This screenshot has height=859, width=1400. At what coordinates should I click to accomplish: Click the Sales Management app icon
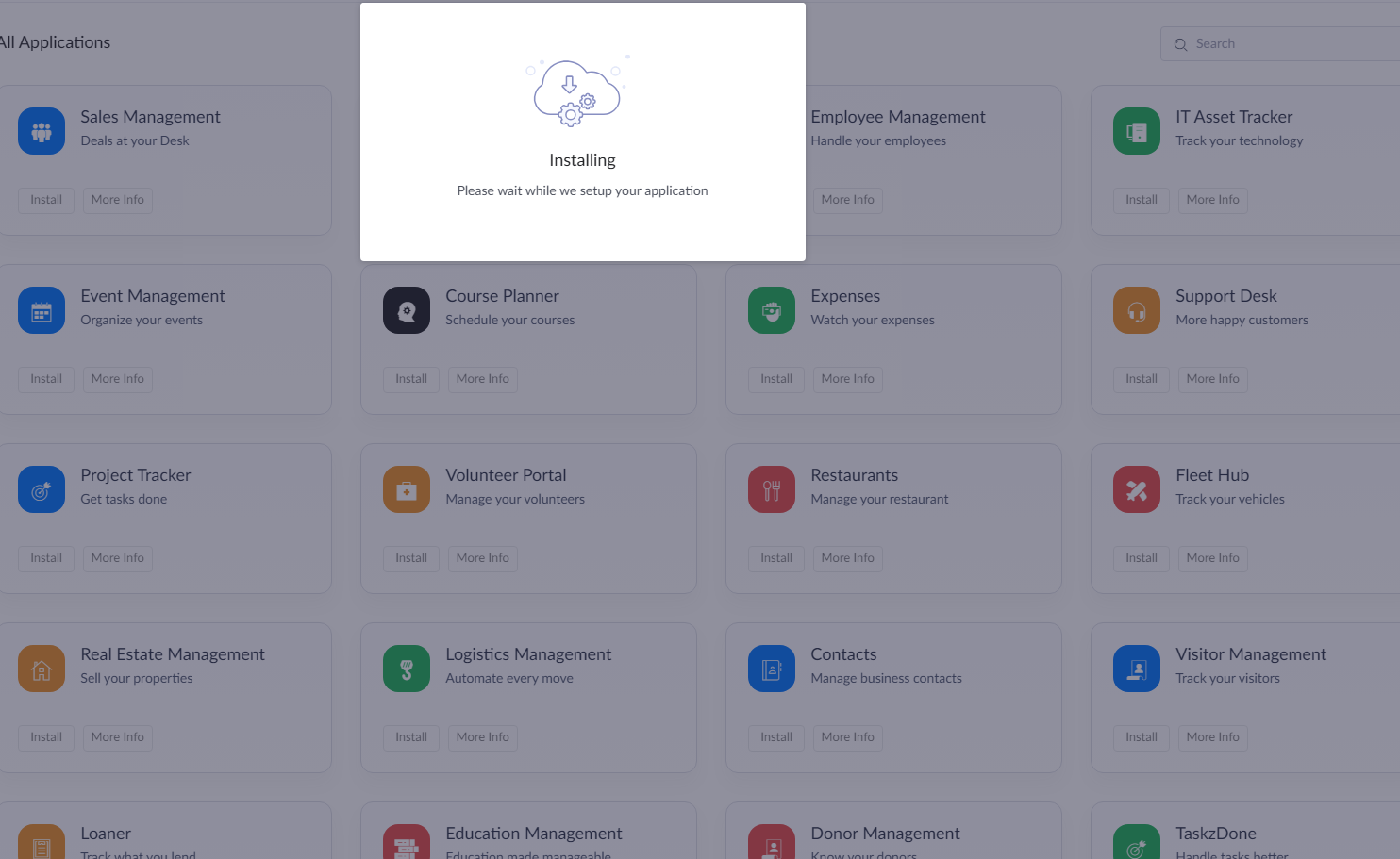click(42, 131)
